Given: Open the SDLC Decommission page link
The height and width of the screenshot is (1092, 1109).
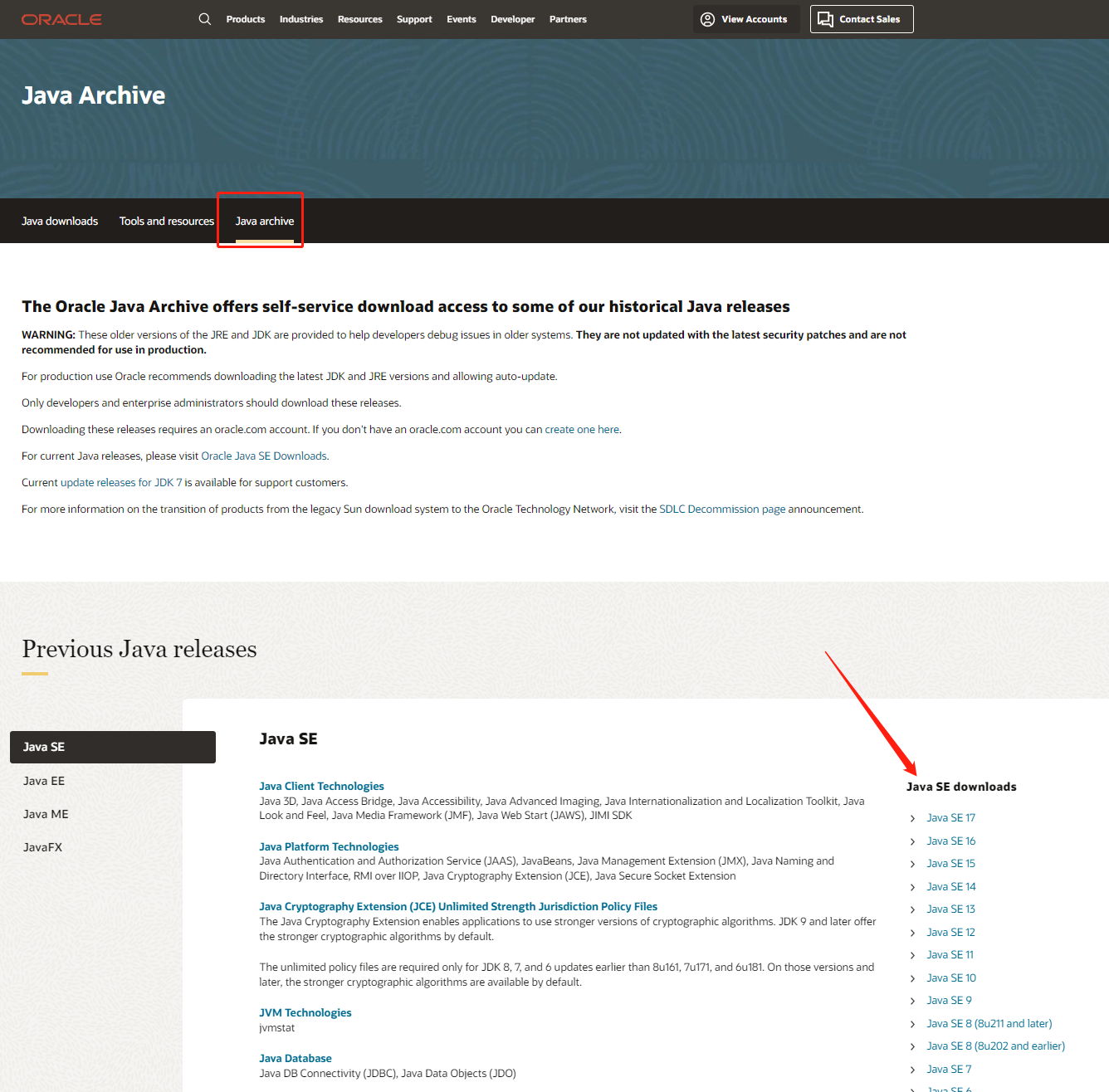Looking at the screenshot, I should click(x=722, y=509).
